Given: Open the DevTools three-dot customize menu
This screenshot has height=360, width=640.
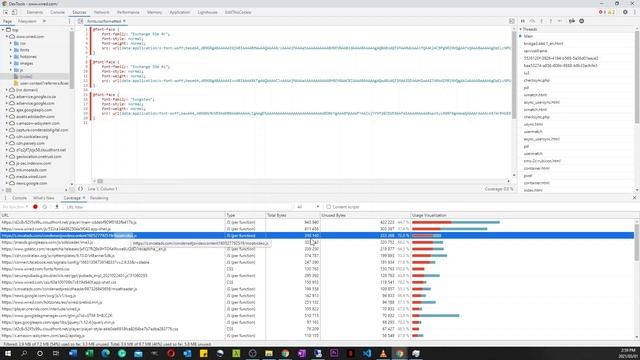Looking at the screenshot, I should tap(635, 12).
